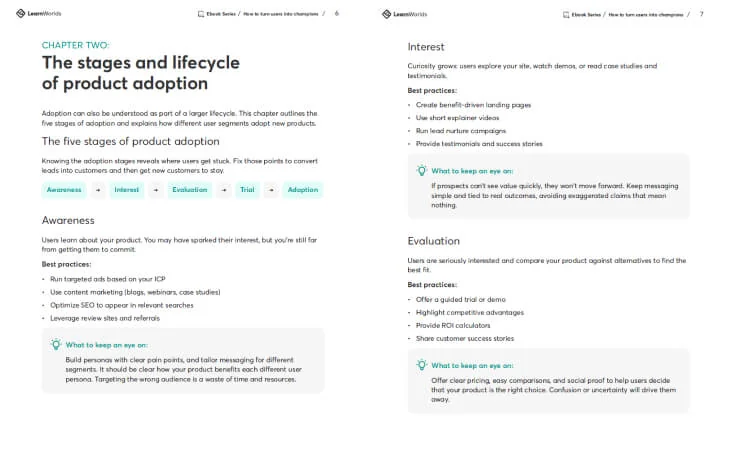Click the Ebook Series book icon on page 7
The width and height of the screenshot is (732, 474).
click(568, 14)
